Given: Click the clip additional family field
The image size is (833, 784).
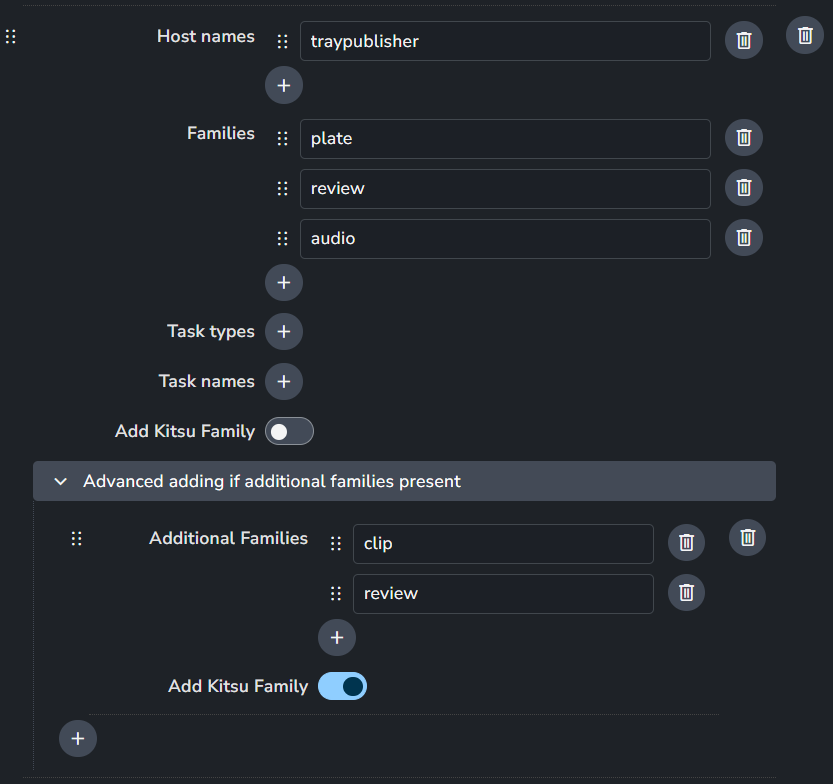Looking at the screenshot, I should pos(503,544).
